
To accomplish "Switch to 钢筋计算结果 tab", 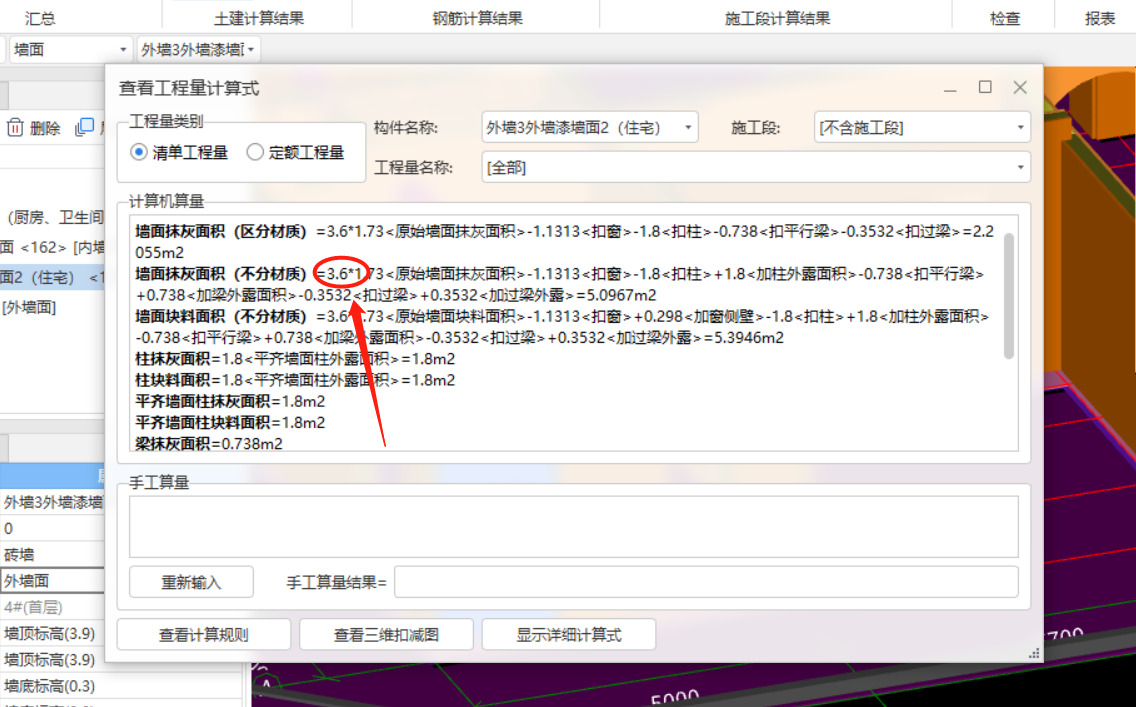I will [477, 19].
